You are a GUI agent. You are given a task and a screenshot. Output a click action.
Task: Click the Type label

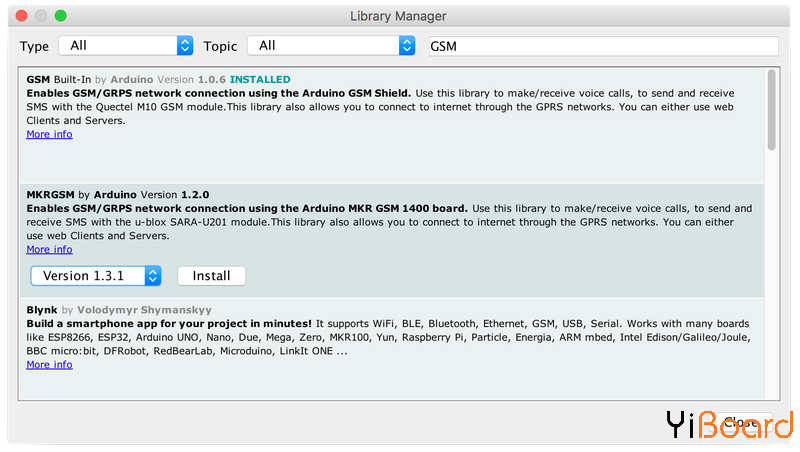pos(34,46)
